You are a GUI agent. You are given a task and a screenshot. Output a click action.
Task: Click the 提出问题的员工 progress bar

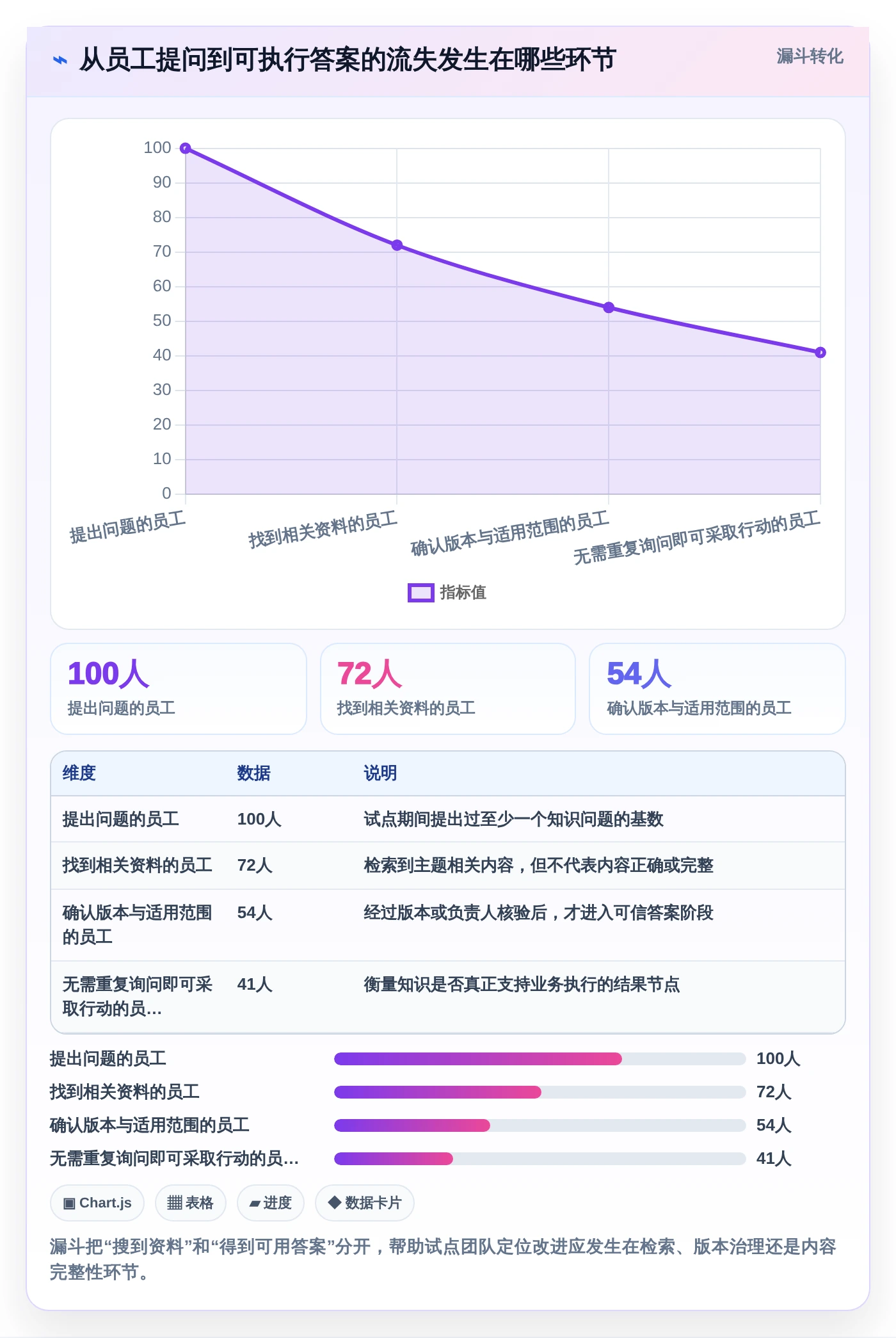tap(540, 1059)
